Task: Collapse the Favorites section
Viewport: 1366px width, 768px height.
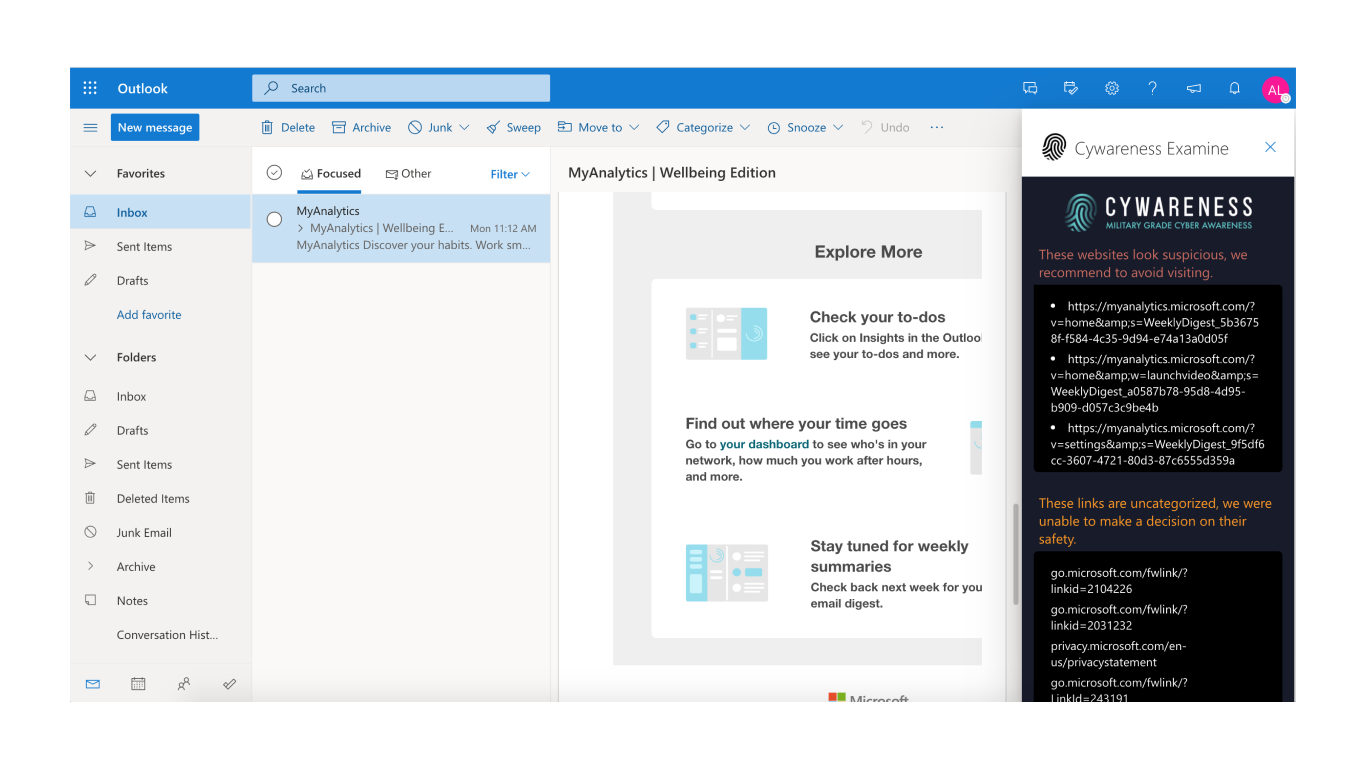Action: (90, 174)
